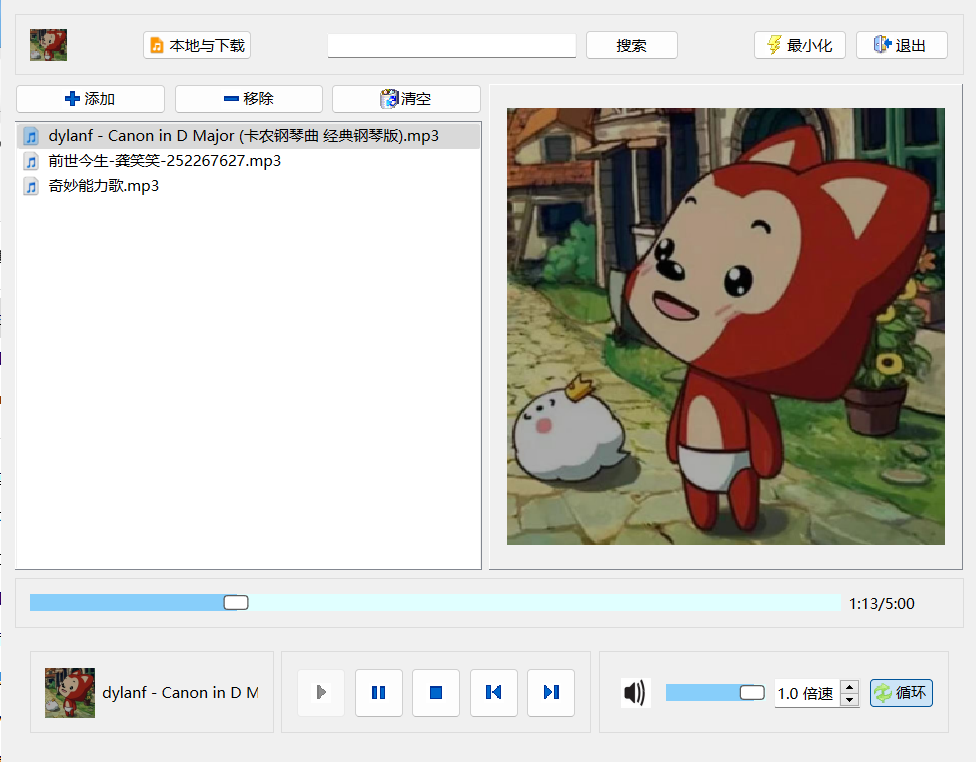Skip to the previous track

494,692
